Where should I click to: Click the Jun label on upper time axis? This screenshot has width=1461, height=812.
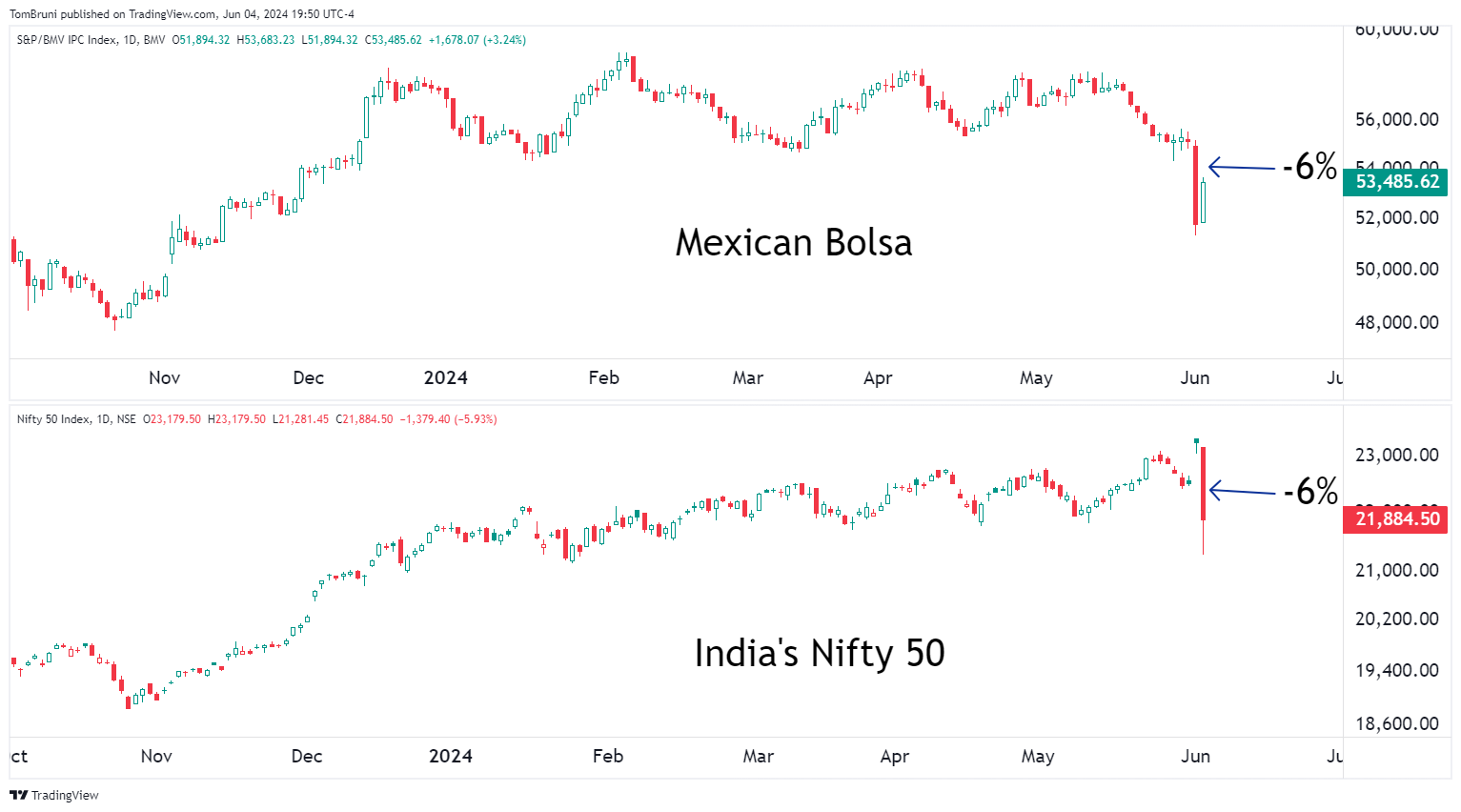point(1194,378)
